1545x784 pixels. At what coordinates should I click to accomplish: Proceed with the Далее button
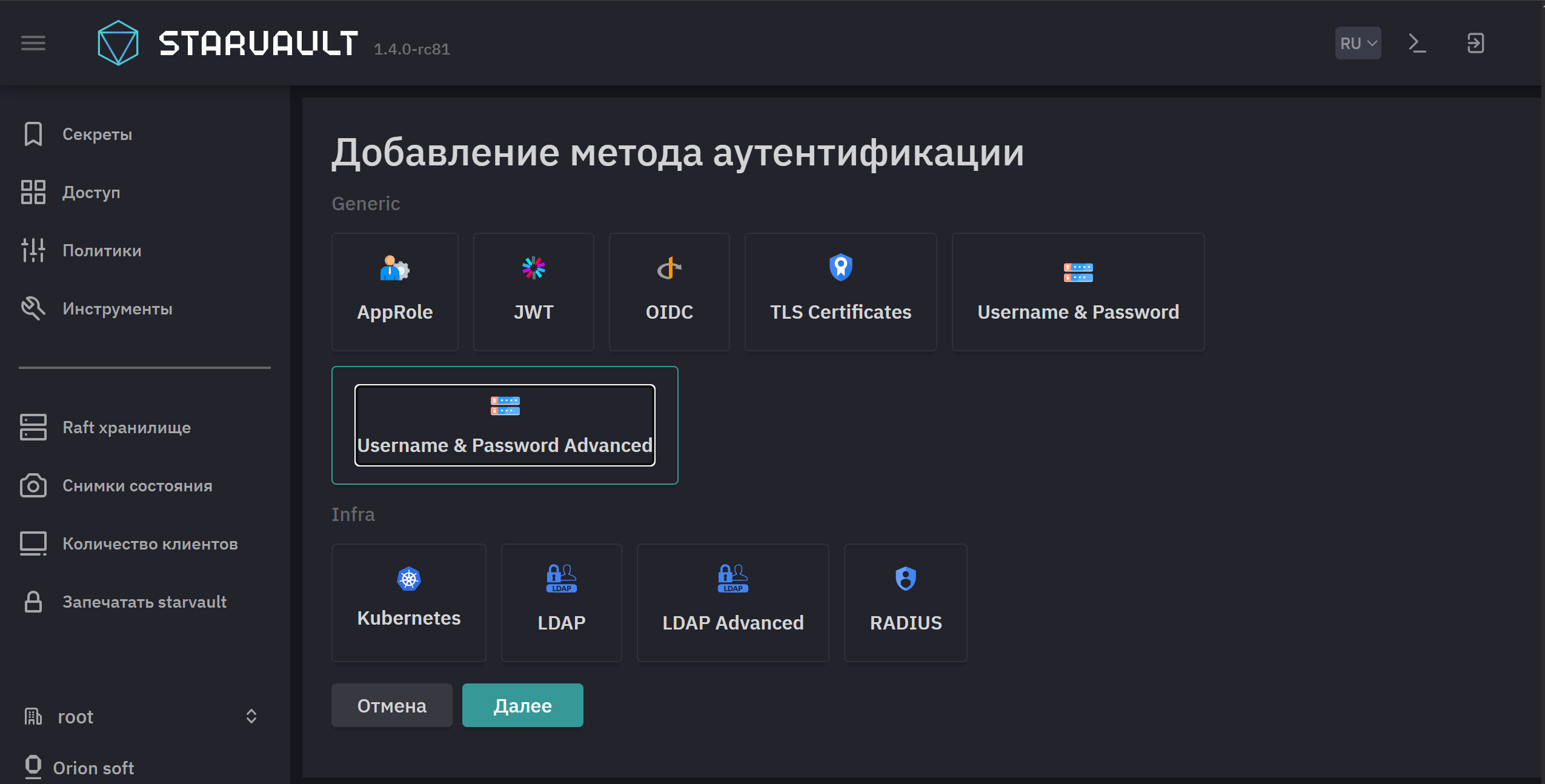click(x=523, y=705)
